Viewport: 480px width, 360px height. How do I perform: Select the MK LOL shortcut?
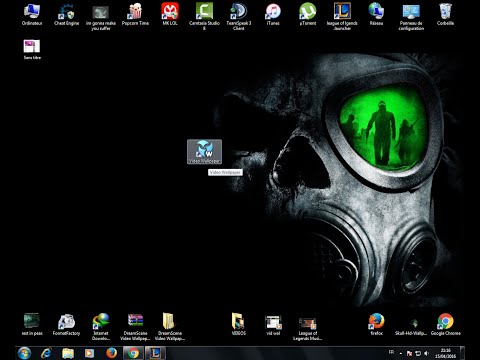coord(170,15)
